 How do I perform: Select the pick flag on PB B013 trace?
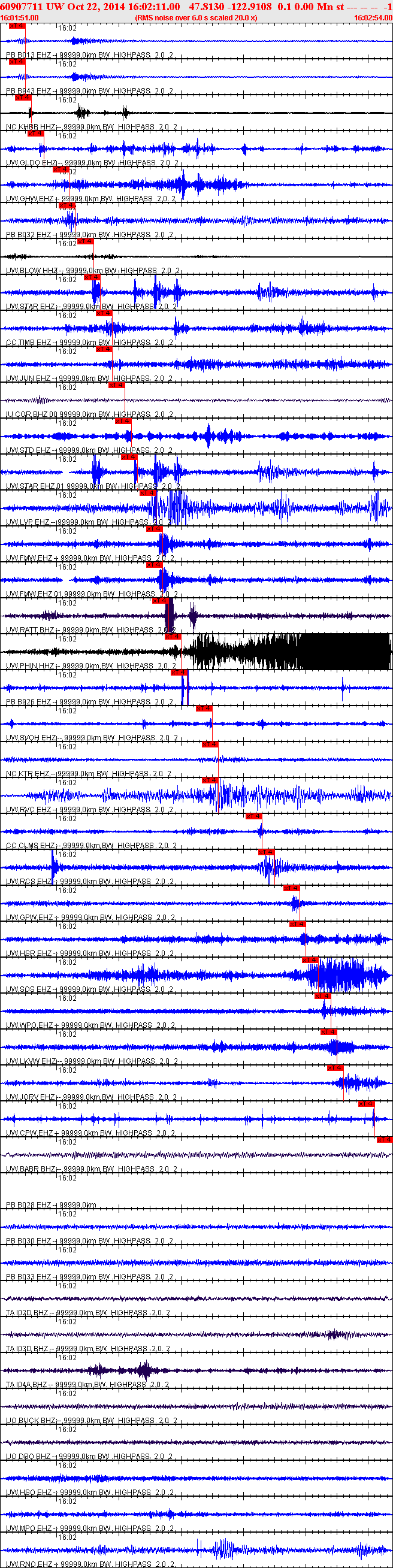pos(16,26)
